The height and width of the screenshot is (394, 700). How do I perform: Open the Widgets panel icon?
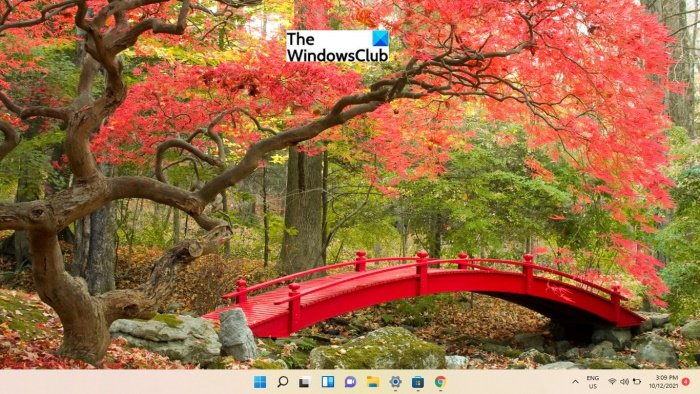[x=328, y=382]
